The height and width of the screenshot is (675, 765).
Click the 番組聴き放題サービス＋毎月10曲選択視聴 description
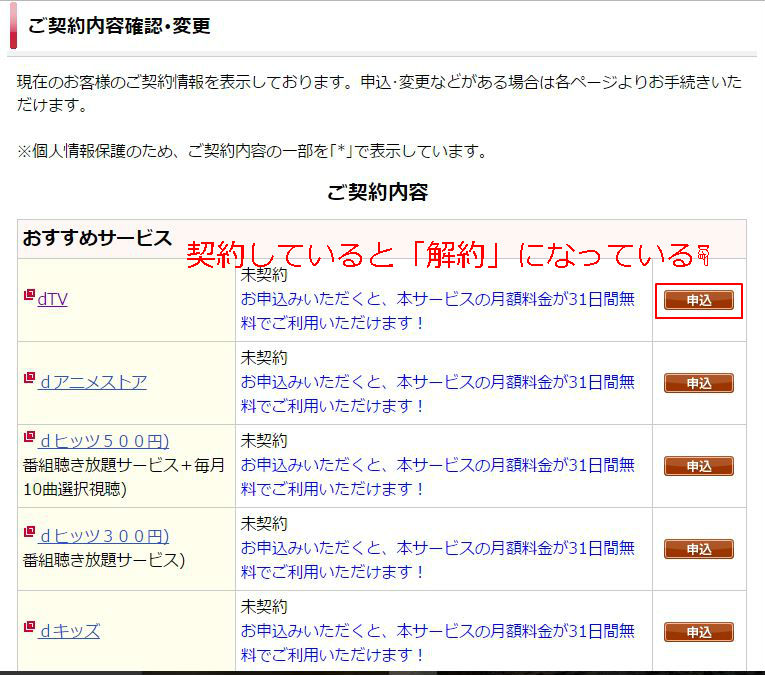tap(123, 477)
